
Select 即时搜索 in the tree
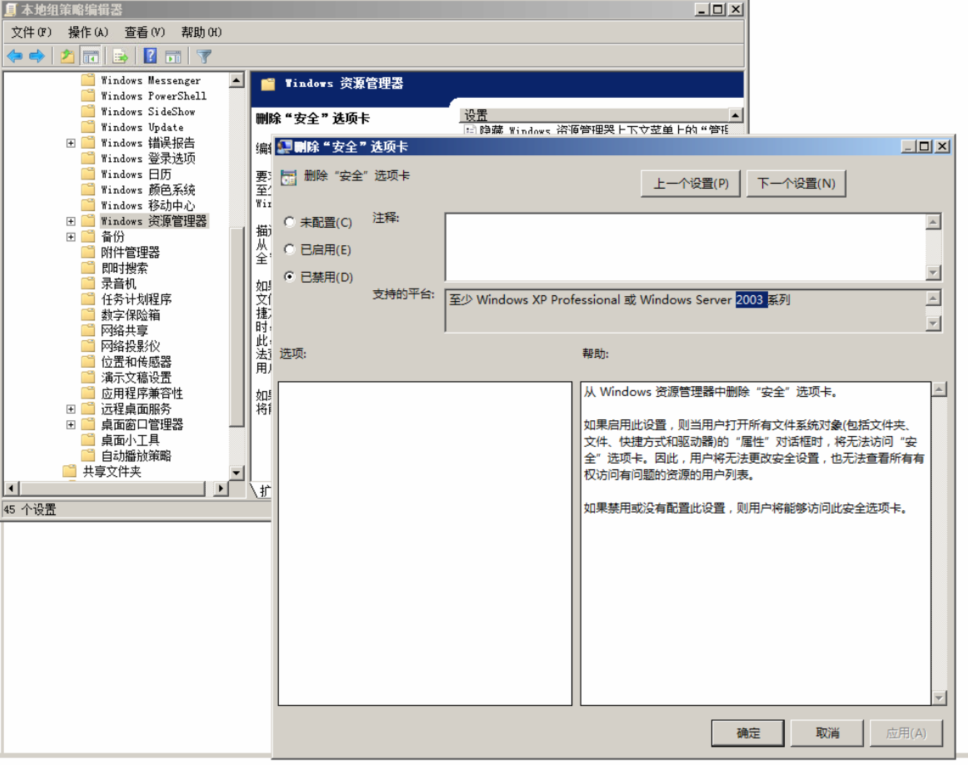[x=124, y=268]
